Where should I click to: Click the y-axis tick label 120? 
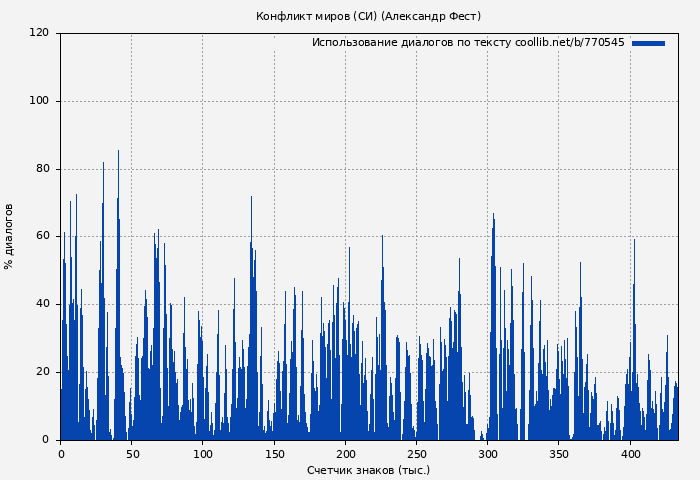39,33
